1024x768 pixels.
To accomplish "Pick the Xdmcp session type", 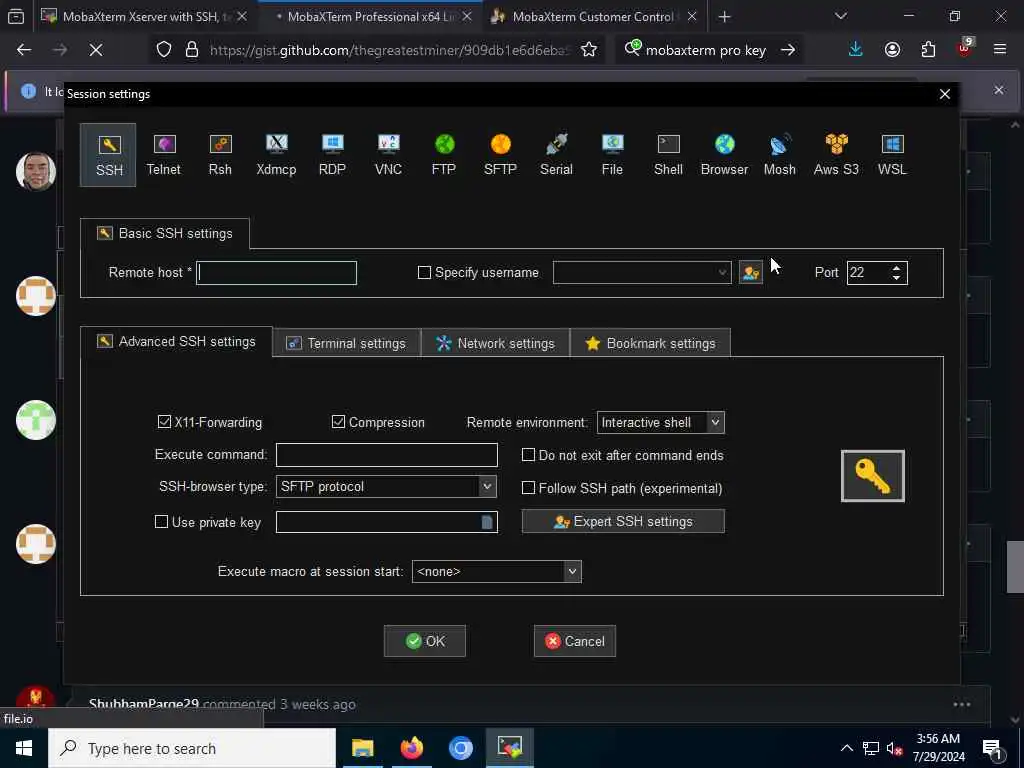I will (x=276, y=155).
